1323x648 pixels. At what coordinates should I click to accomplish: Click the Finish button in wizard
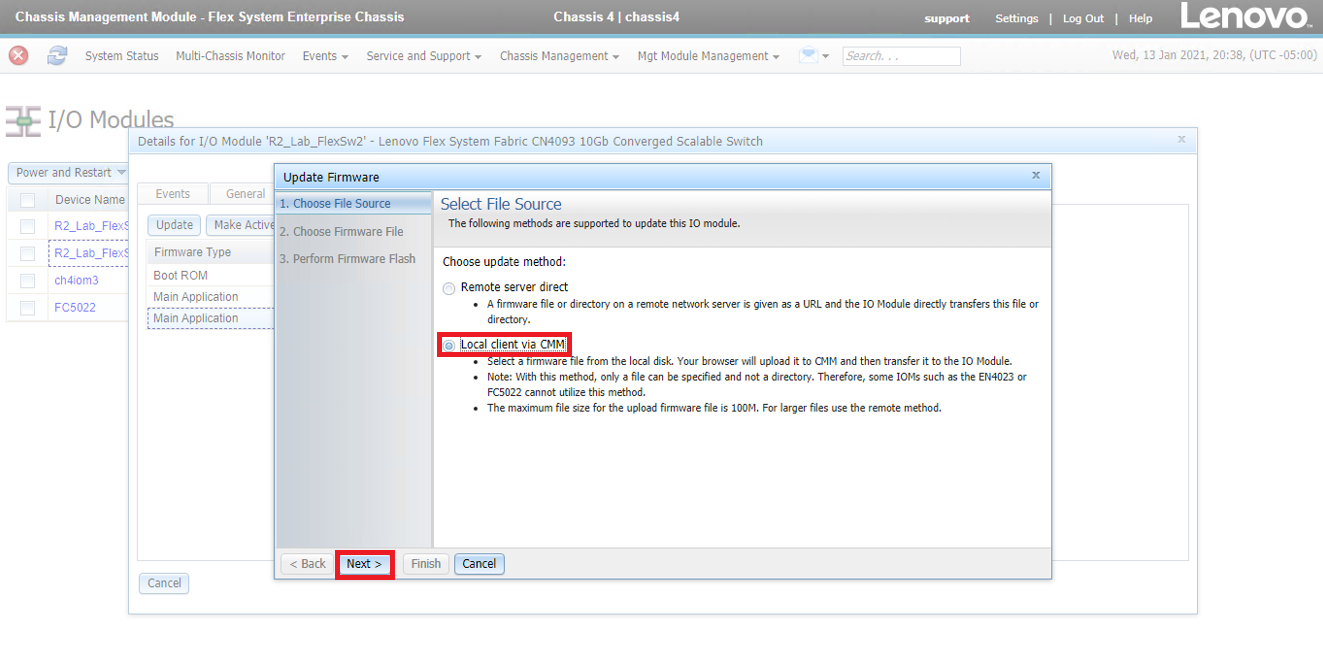pos(426,564)
